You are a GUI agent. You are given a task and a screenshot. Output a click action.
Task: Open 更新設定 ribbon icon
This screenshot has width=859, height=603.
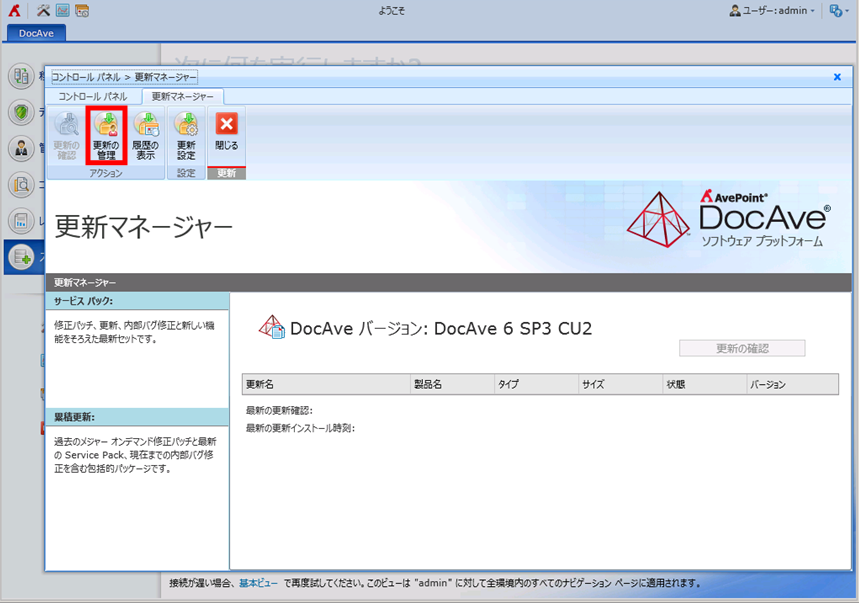point(186,136)
